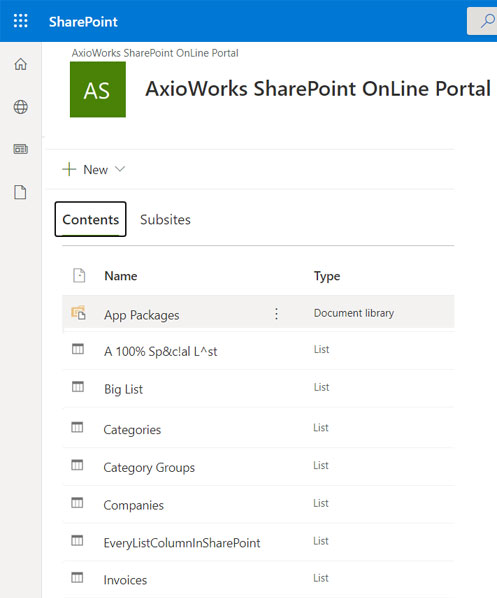This screenshot has height=598, width=497.
Task: Go to Home in left rail
Action: point(21,64)
